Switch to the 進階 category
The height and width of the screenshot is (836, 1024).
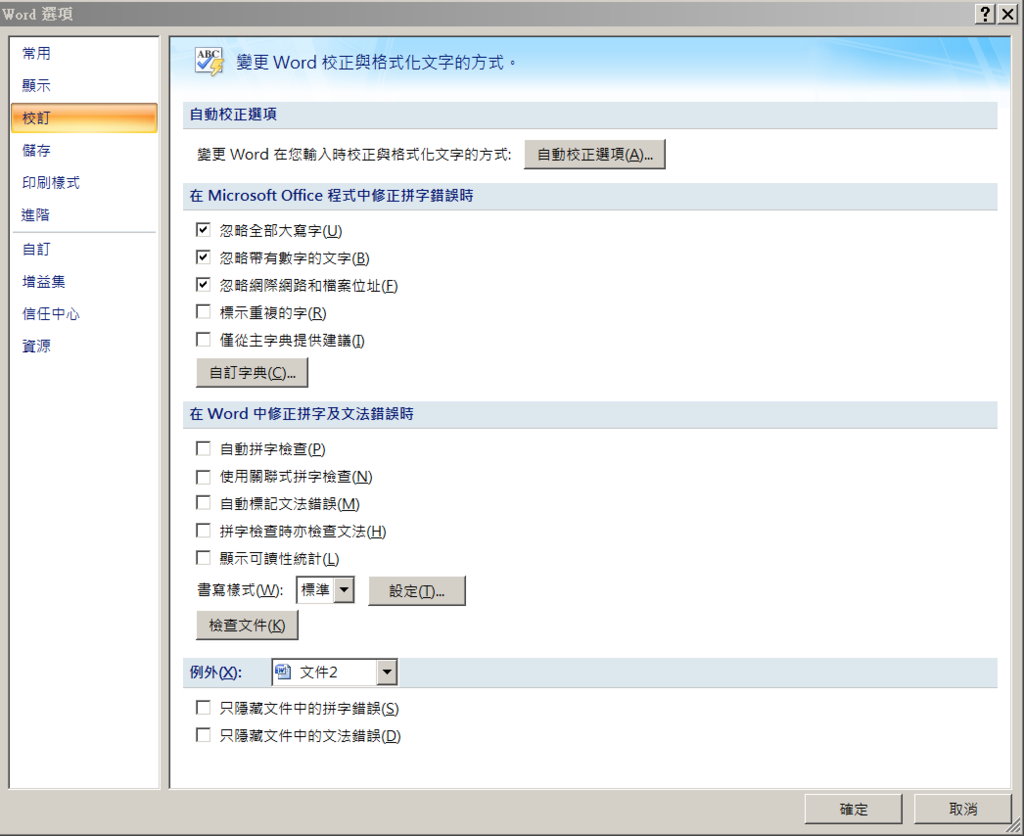pos(36,215)
